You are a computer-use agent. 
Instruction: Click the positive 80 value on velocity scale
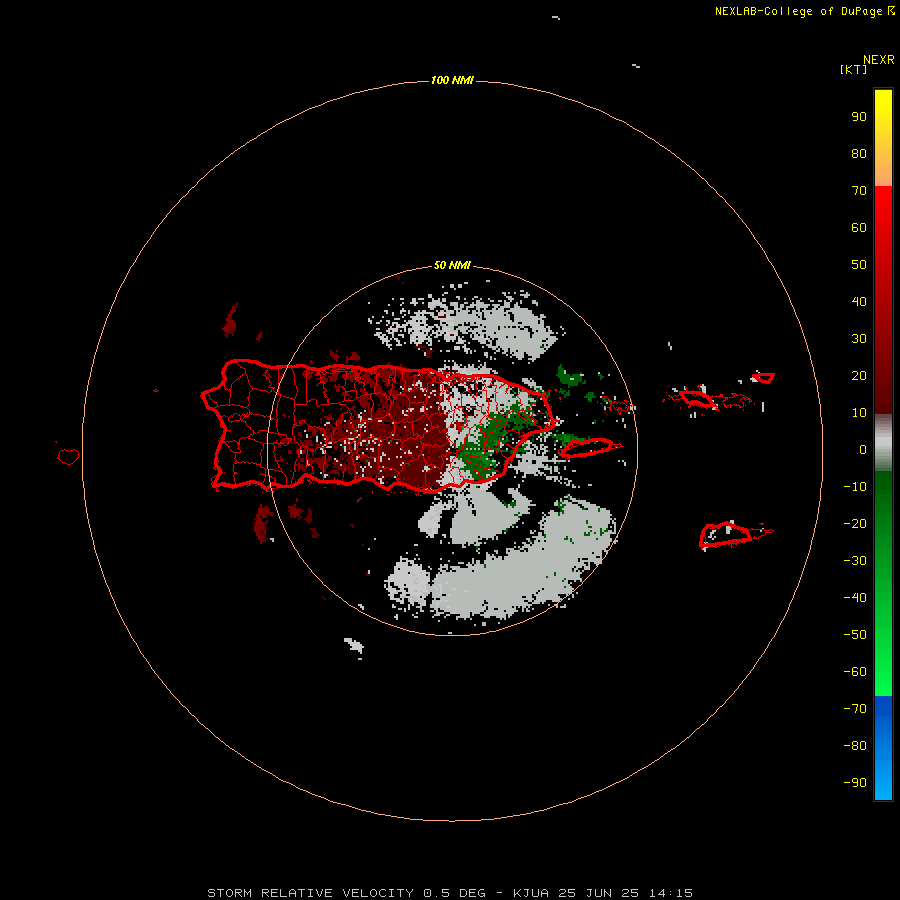859,154
